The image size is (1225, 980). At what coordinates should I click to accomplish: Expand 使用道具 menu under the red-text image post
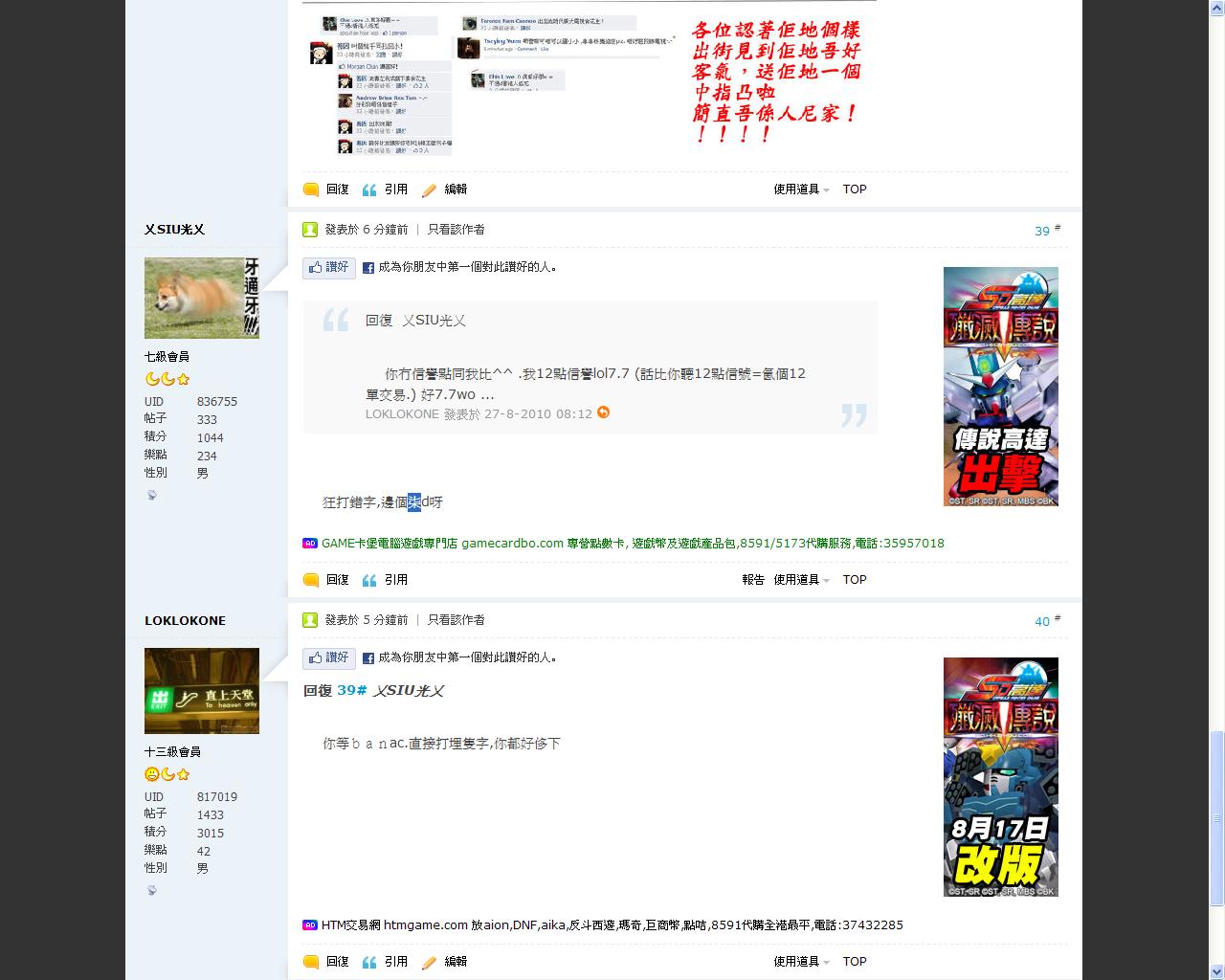[x=801, y=189]
